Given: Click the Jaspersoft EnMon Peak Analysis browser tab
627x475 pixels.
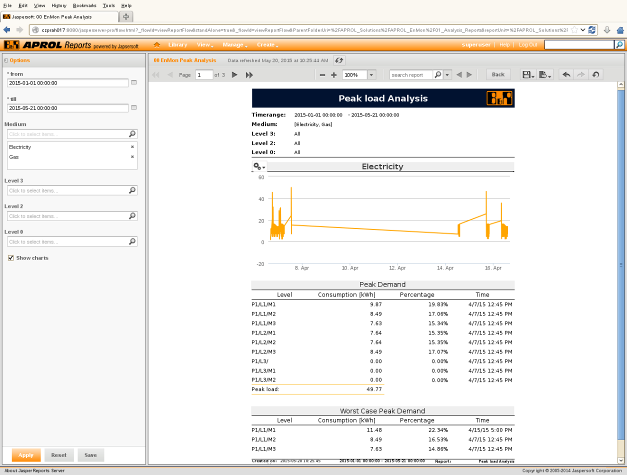Looking at the screenshot, I should click(x=60, y=17).
